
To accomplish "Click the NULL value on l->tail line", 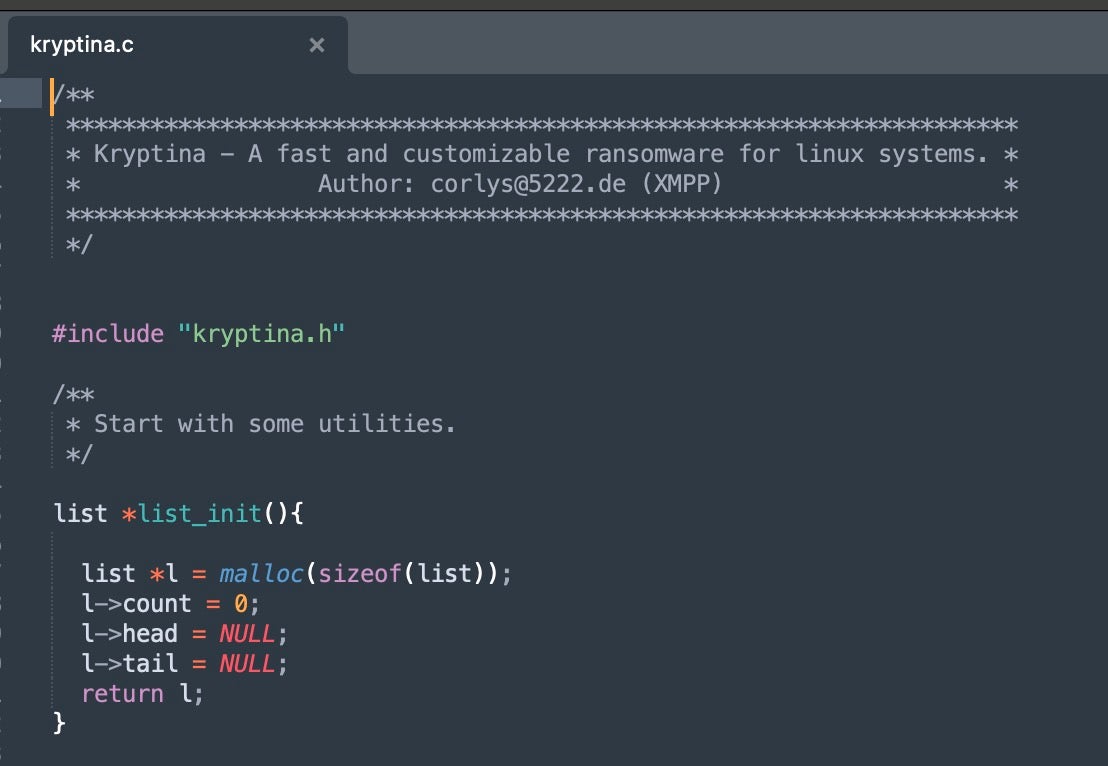I will (246, 664).
